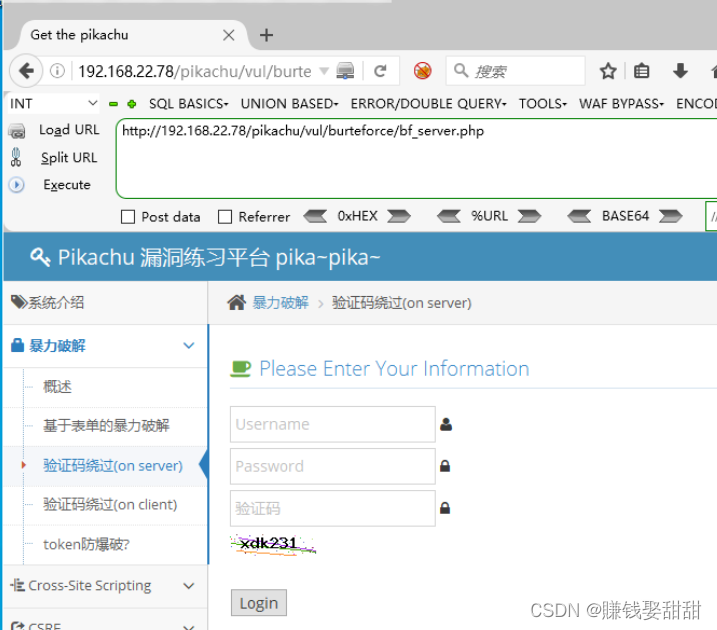Refresh the xdk231 captcha image
The height and width of the screenshot is (630, 717).
point(273,545)
